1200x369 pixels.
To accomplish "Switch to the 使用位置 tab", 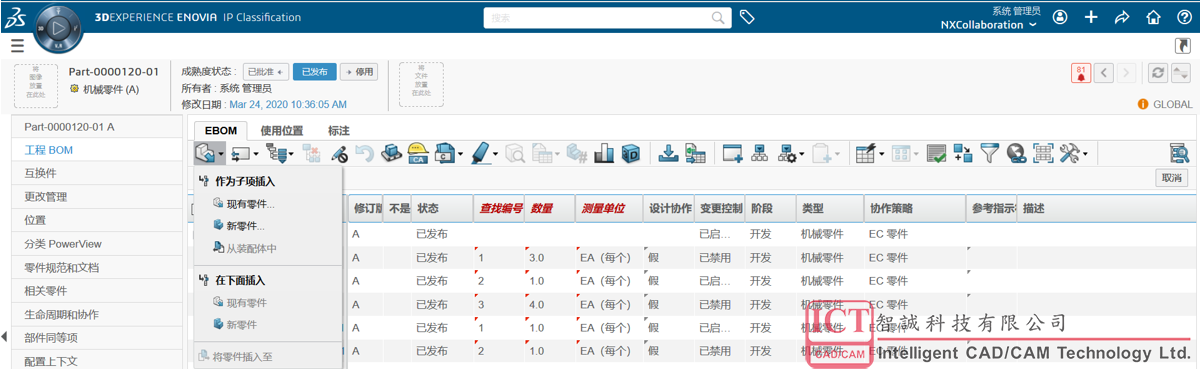I will coord(281,130).
